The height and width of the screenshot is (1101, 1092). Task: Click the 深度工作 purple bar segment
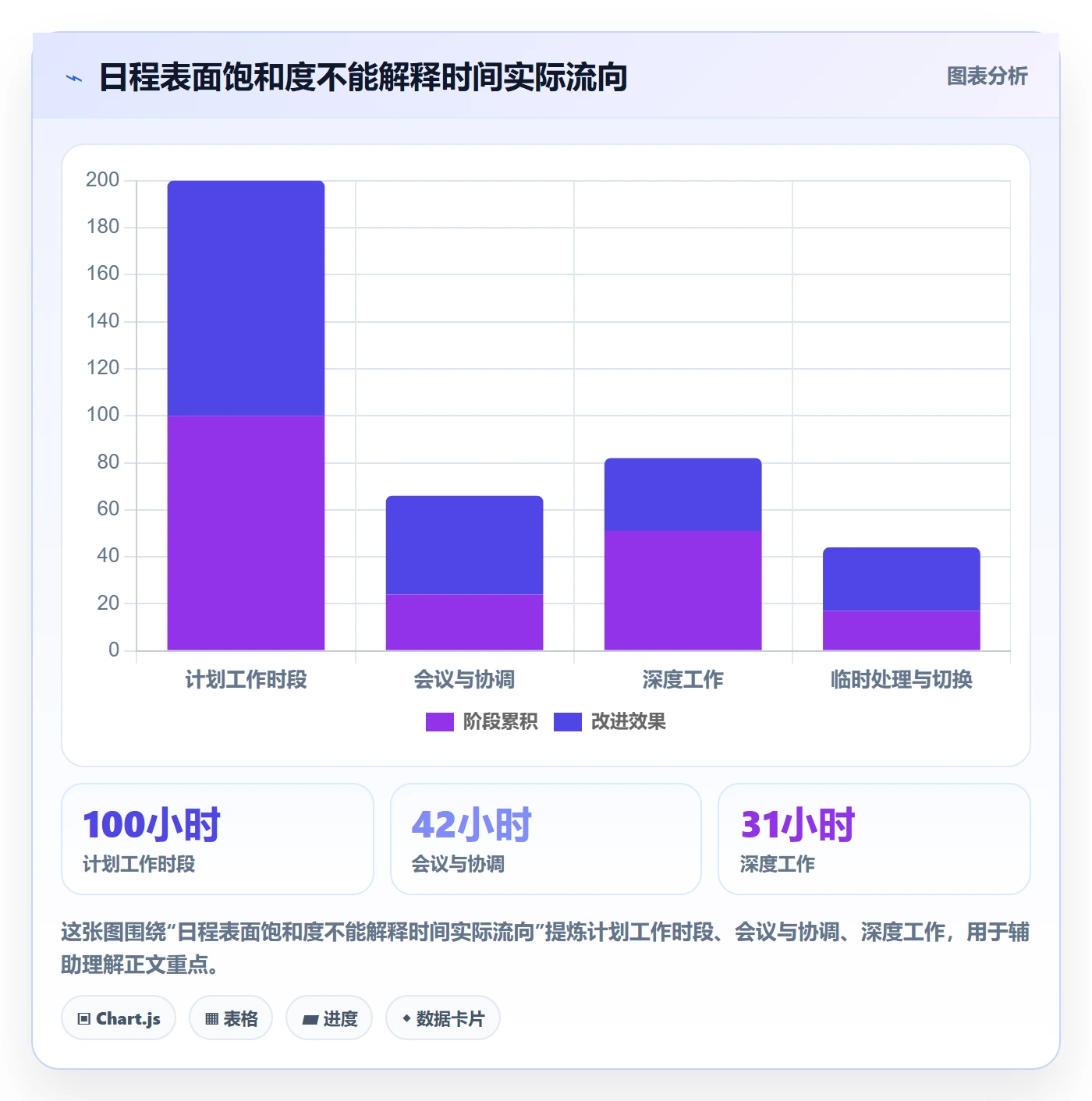point(682,590)
